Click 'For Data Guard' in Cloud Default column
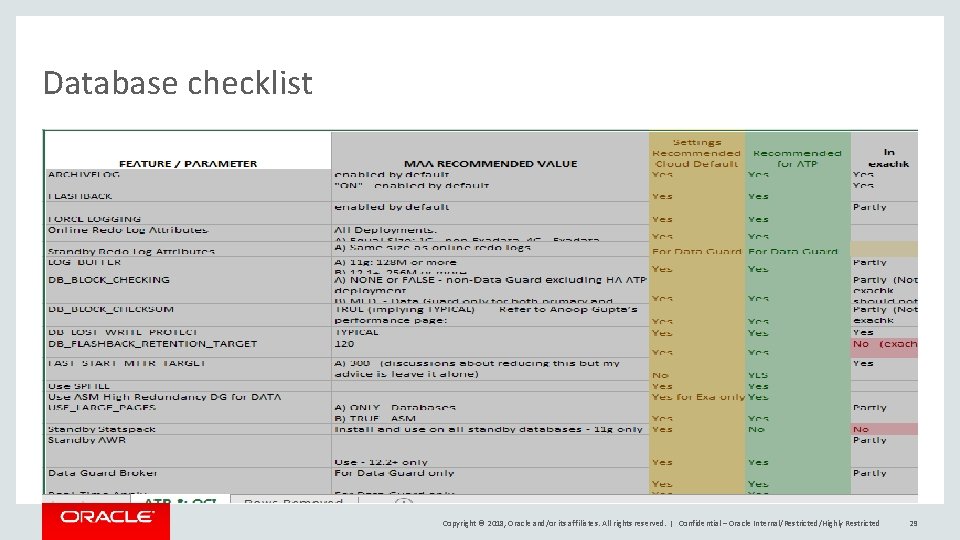 click(697, 251)
